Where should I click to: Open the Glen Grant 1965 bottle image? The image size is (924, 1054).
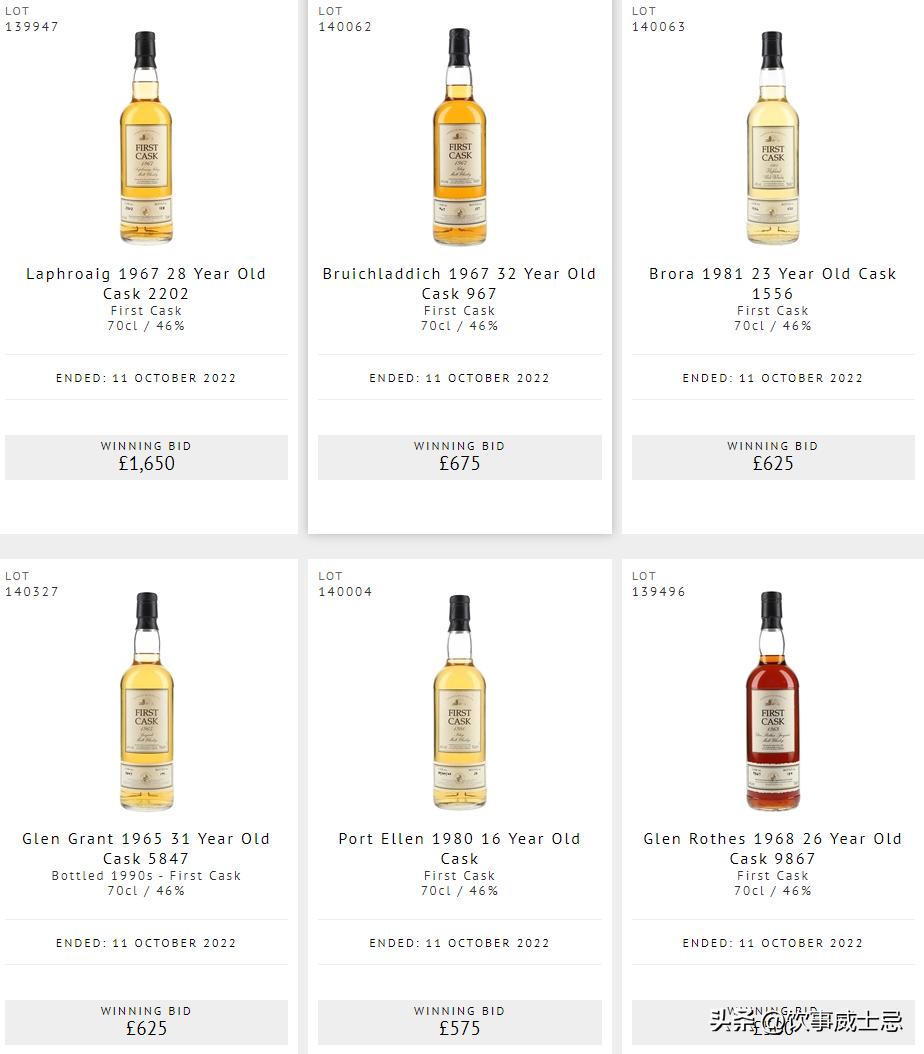[146, 701]
